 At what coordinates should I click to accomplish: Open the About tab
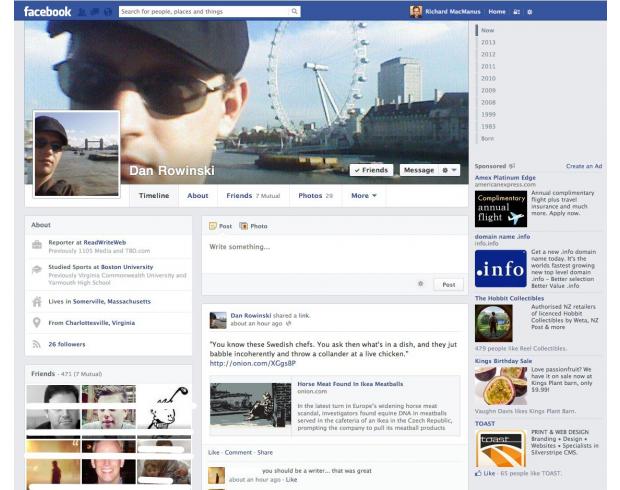pos(198,195)
